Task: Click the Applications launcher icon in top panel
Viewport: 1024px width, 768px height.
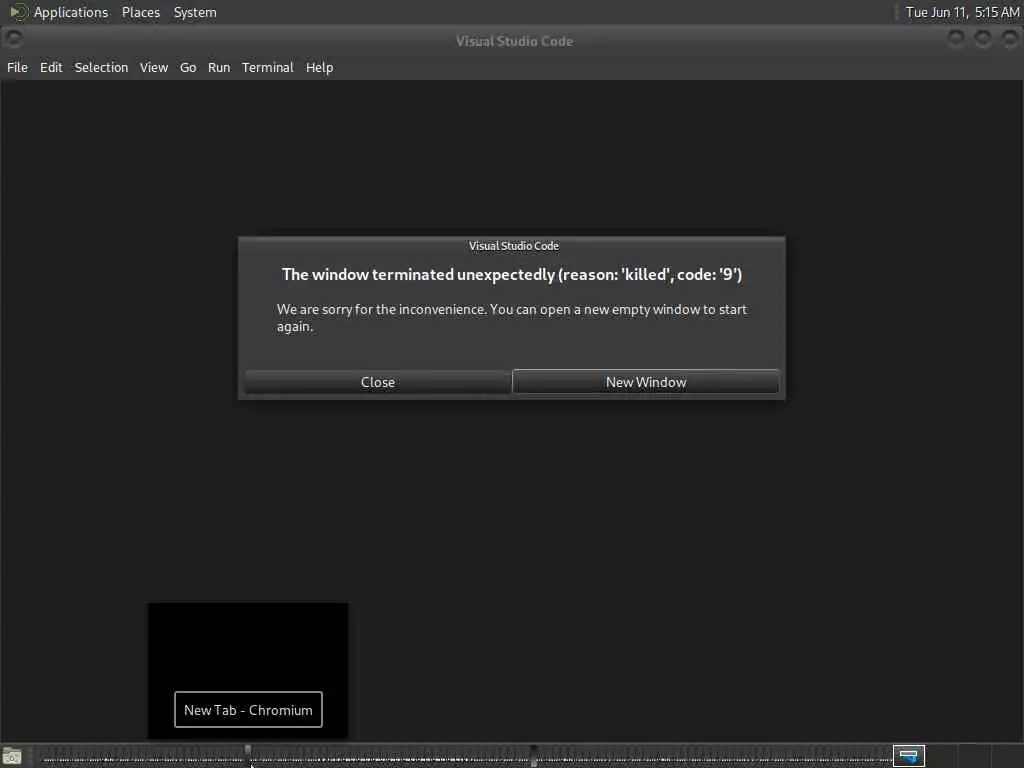Action: click(x=18, y=12)
